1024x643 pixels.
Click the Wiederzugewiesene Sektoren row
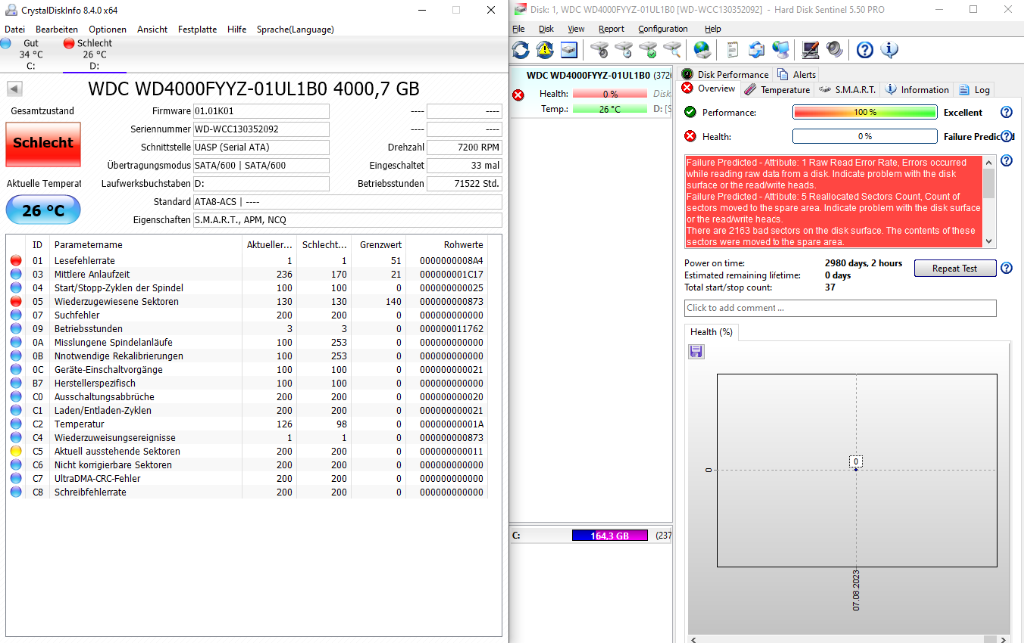coord(248,302)
